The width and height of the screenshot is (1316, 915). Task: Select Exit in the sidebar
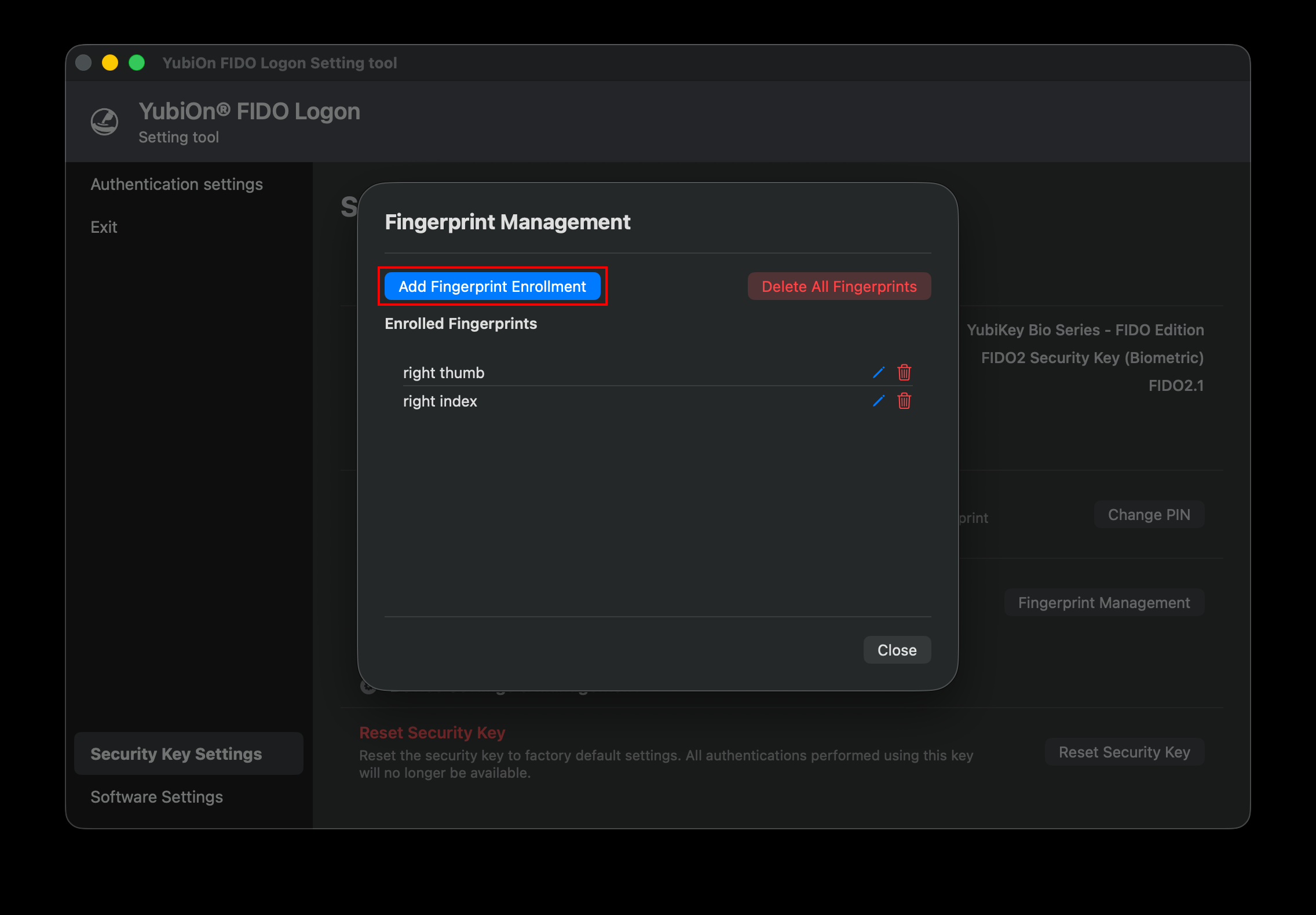(x=104, y=227)
